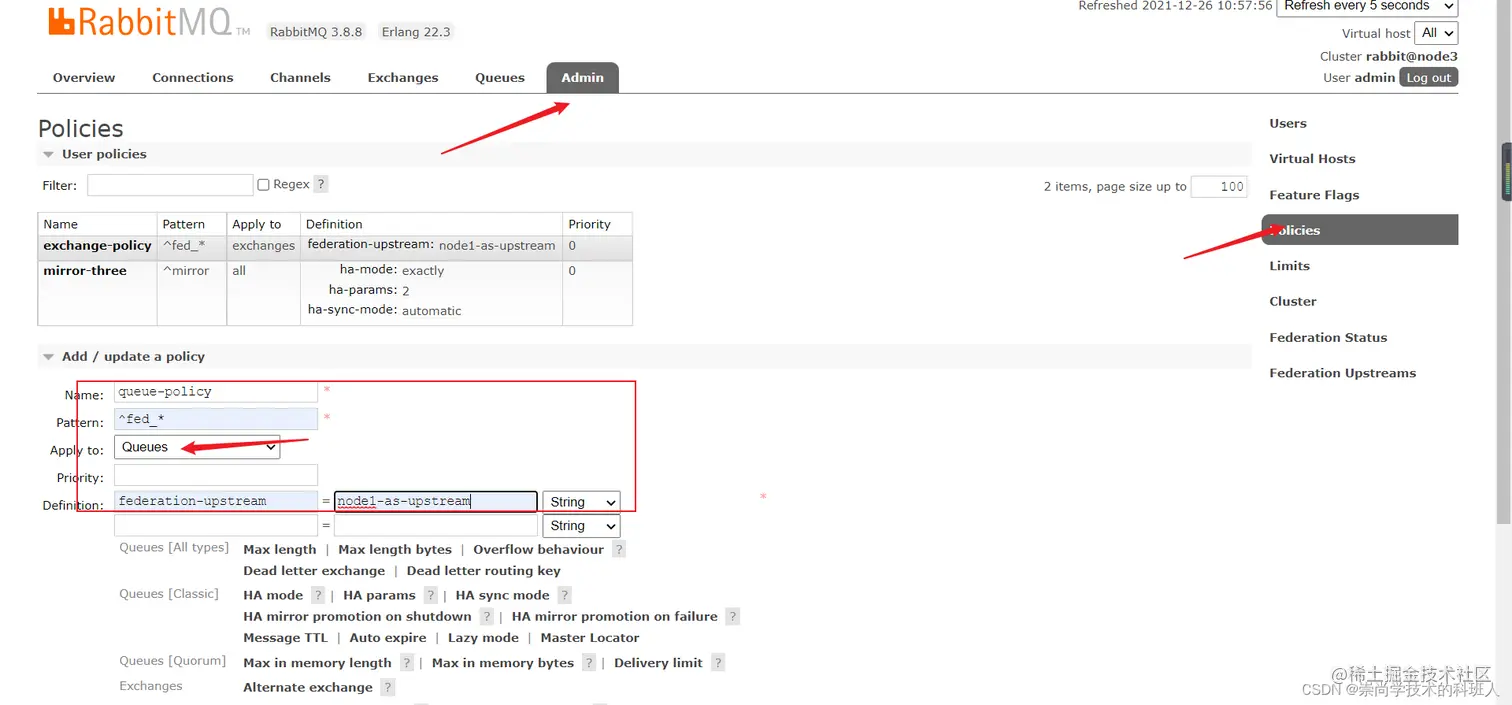Click the empty Priority field
1512x705 pixels.
point(216,475)
